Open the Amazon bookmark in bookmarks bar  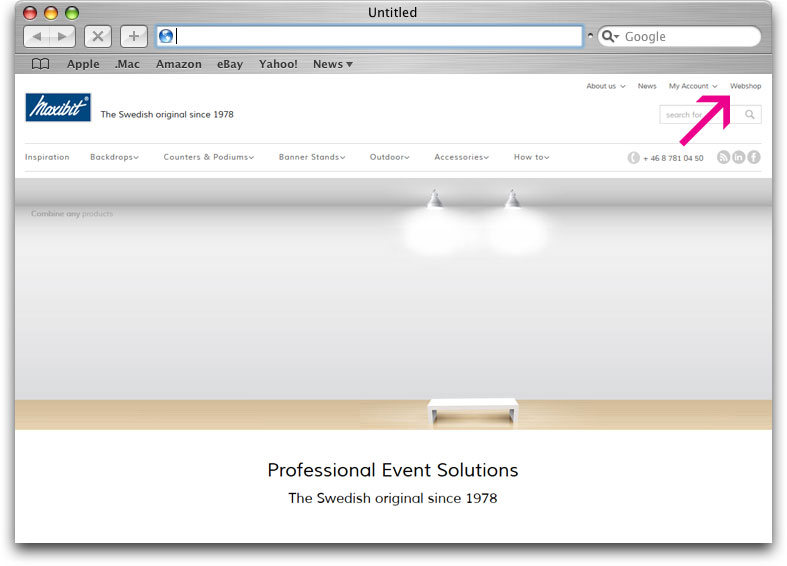pos(178,64)
